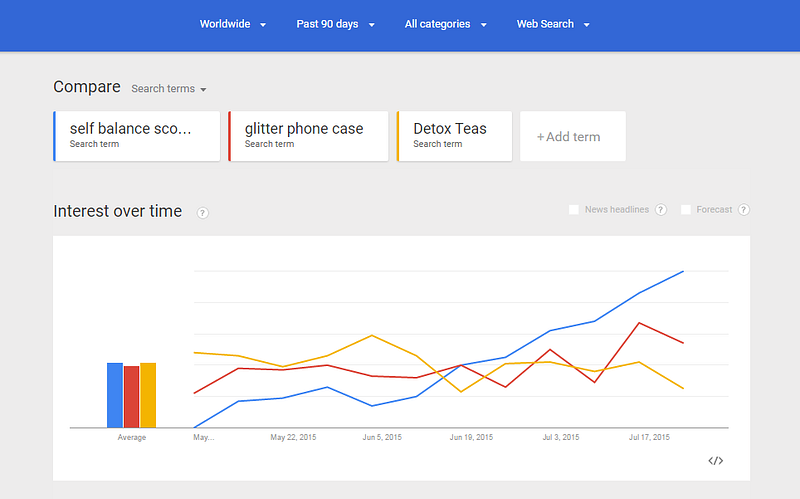Screen dimensions: 800x499
Task: Select the glitter phone case term box
Action: tap(308, 135)
